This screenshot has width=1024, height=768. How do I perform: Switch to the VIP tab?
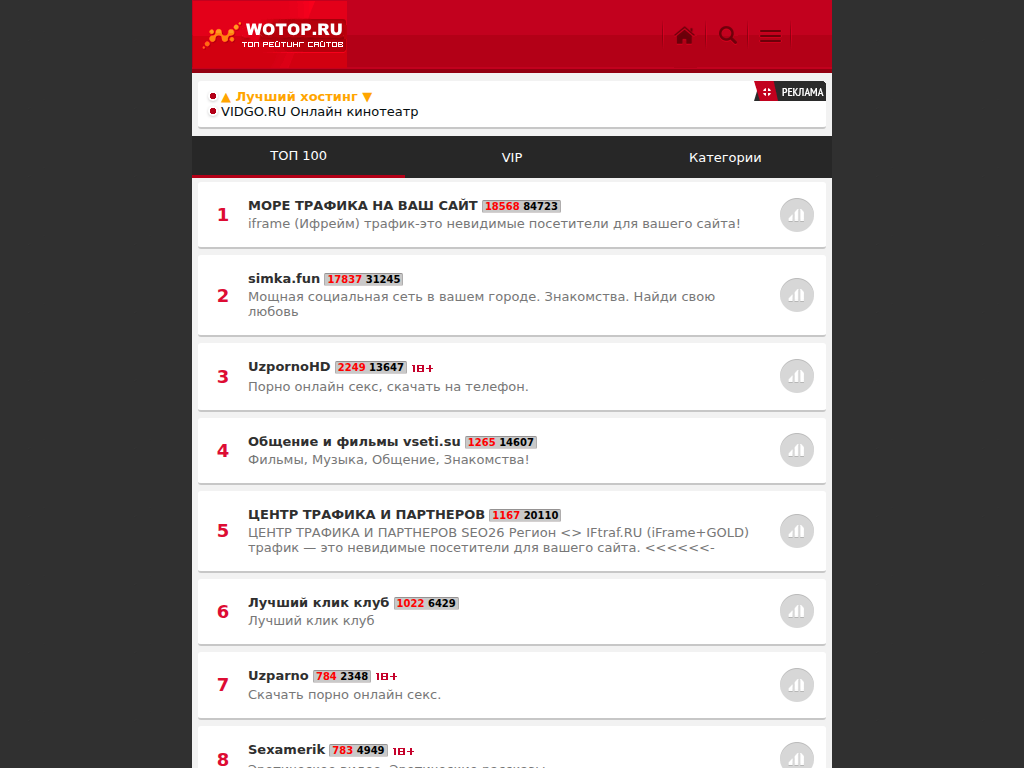(x=512, y=158)
